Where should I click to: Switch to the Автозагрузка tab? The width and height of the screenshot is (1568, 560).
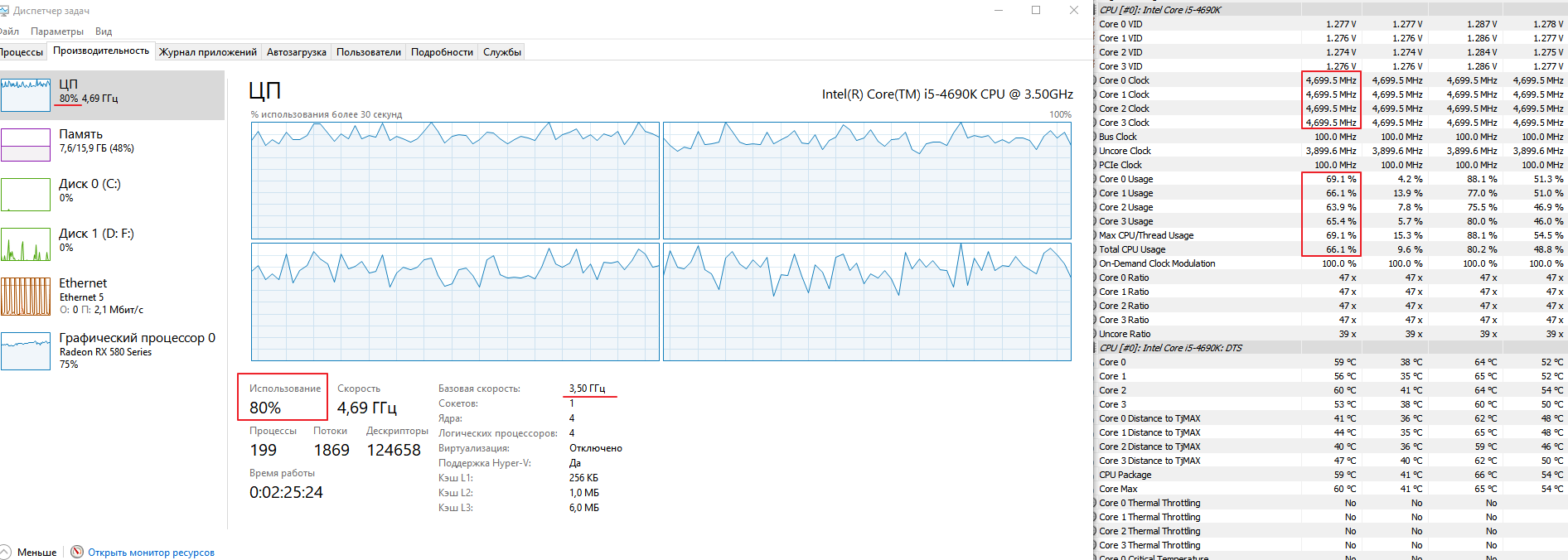click(297, 52)
